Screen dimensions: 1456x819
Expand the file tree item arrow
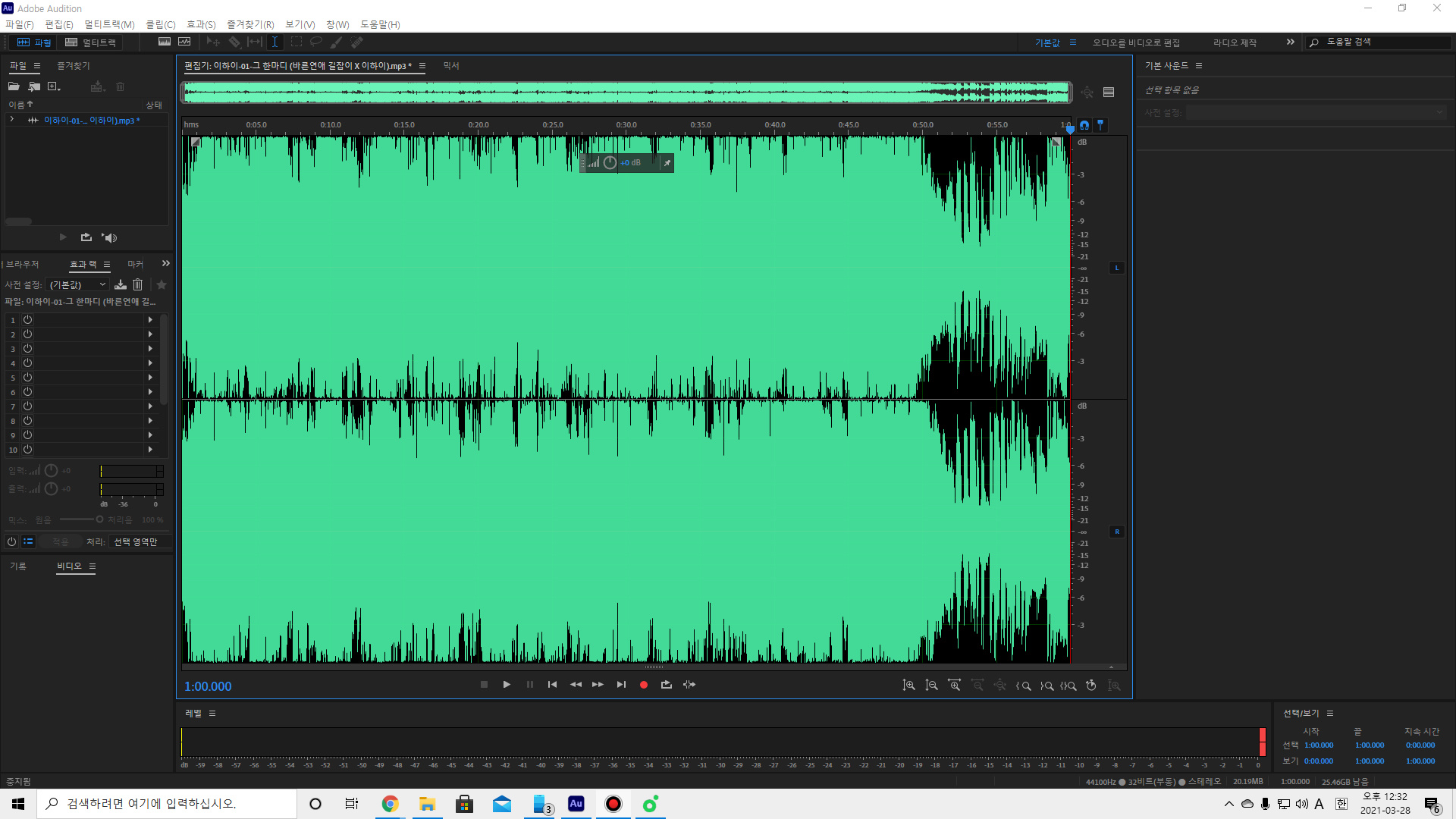point(12,120)
